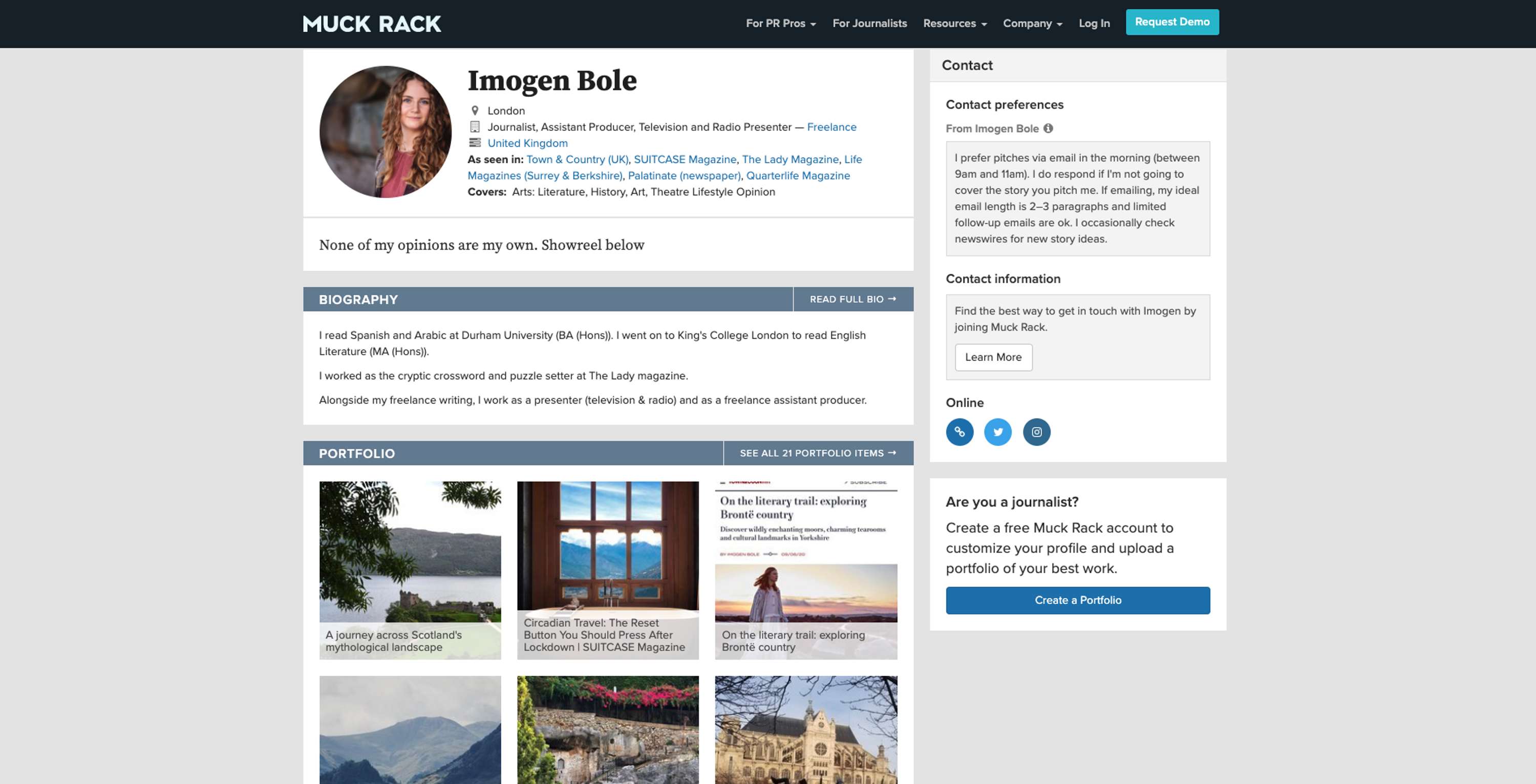Open Imogen's Instagram profile icon
This screenshot has width=1536, height=784.
tap(1036, 432)
